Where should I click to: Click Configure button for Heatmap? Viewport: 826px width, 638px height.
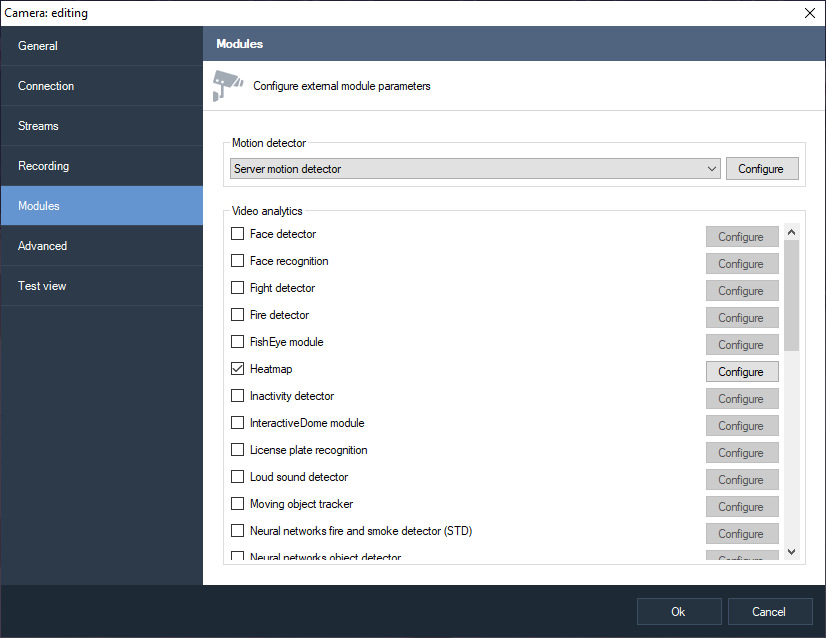[741, 372]
